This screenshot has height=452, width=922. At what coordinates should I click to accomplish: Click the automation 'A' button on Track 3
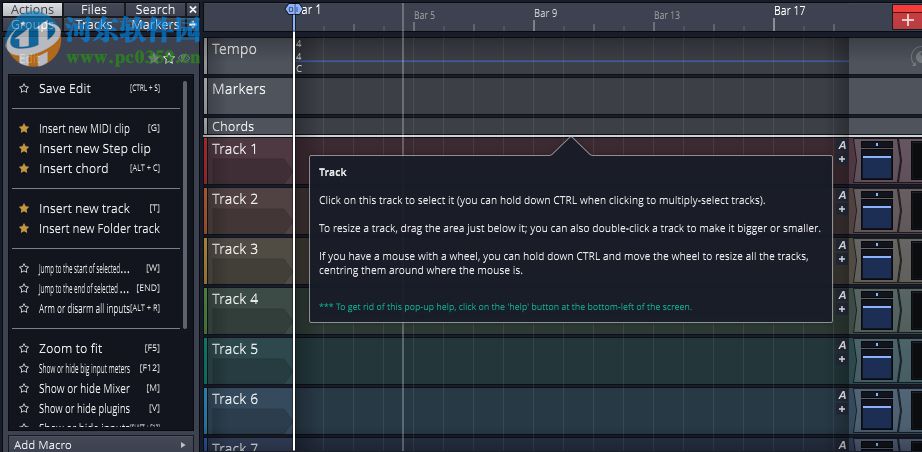842,245
